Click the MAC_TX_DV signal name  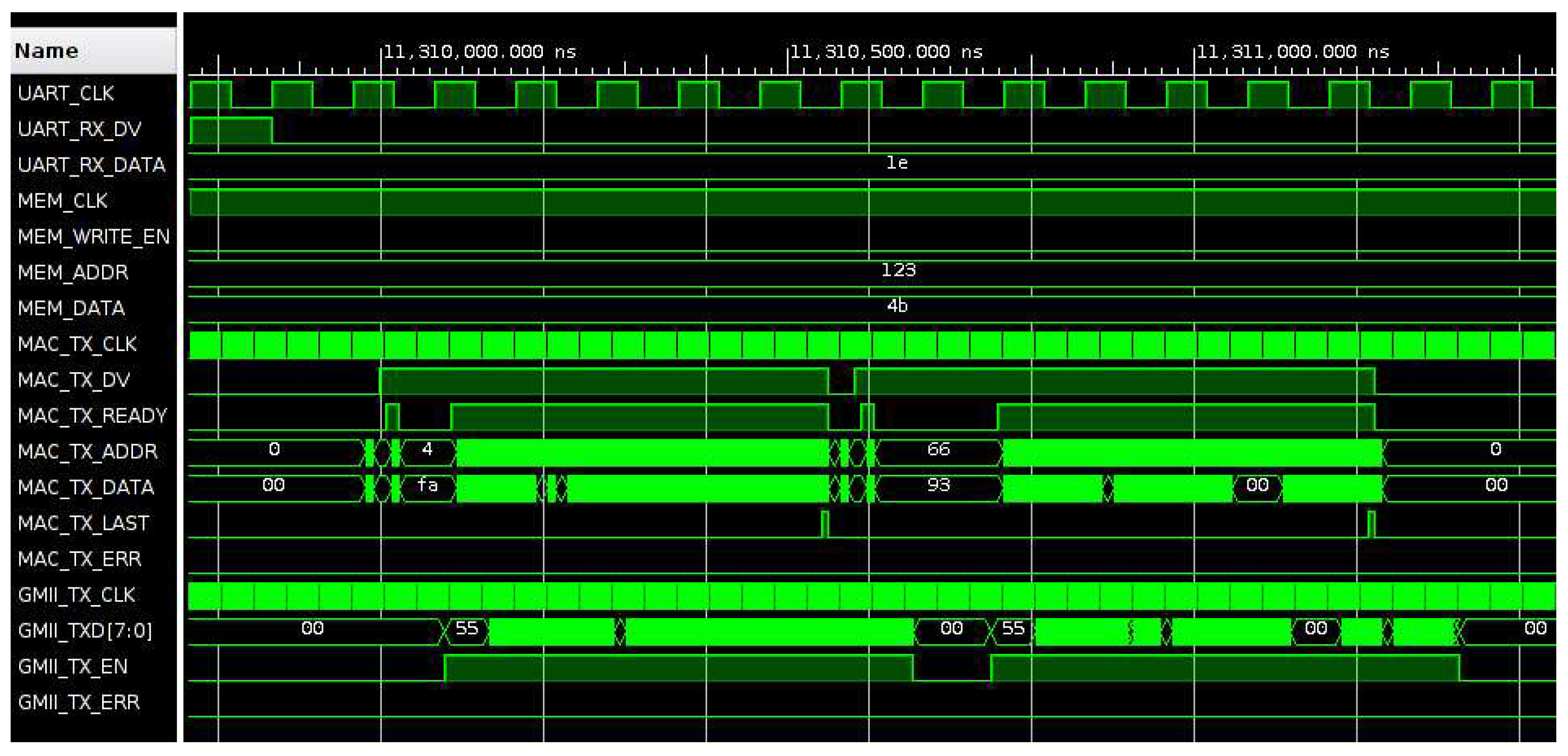(x=74, y=380)
